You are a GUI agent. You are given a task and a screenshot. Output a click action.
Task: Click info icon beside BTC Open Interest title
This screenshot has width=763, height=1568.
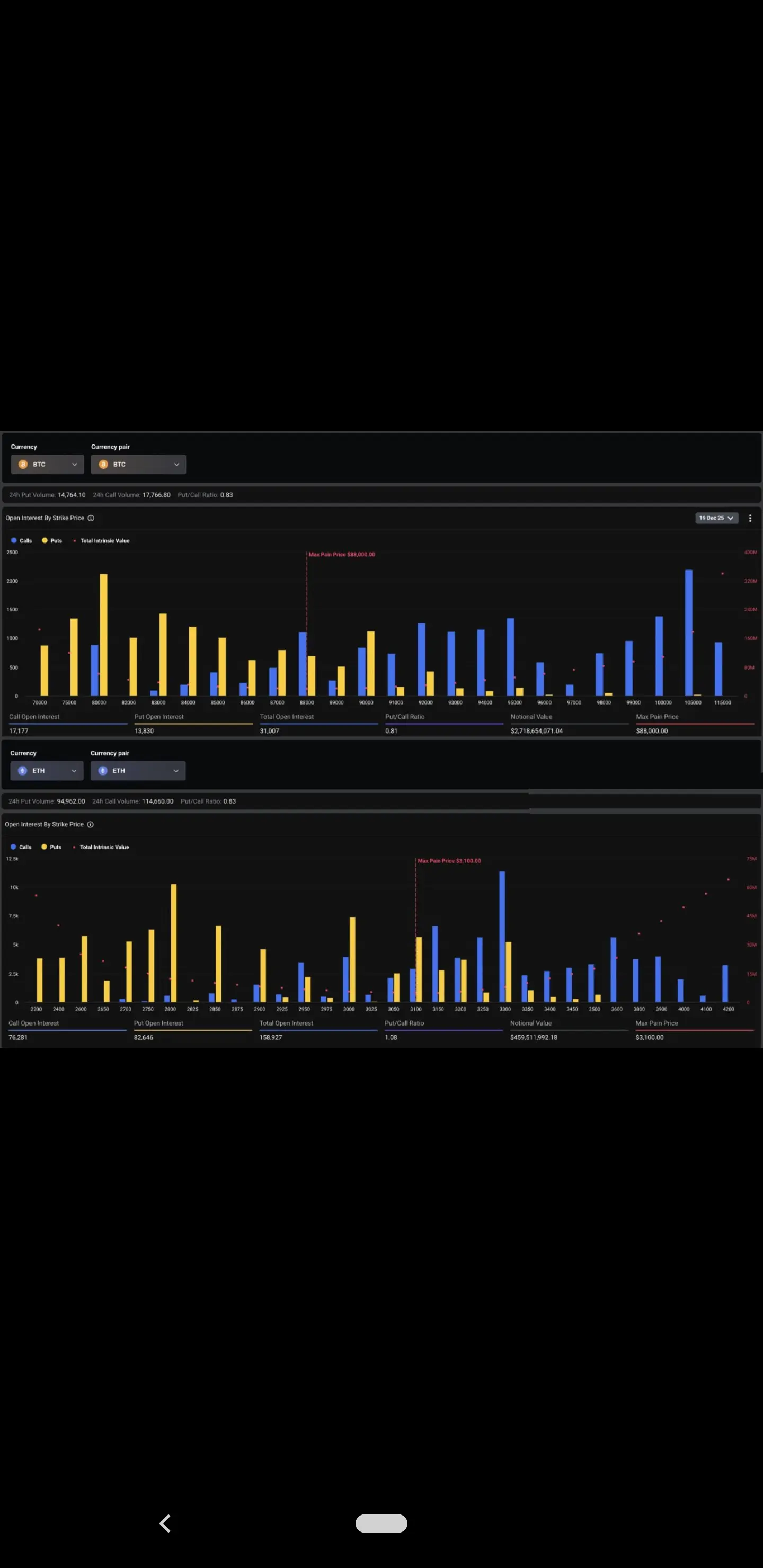tap(91, 518)
